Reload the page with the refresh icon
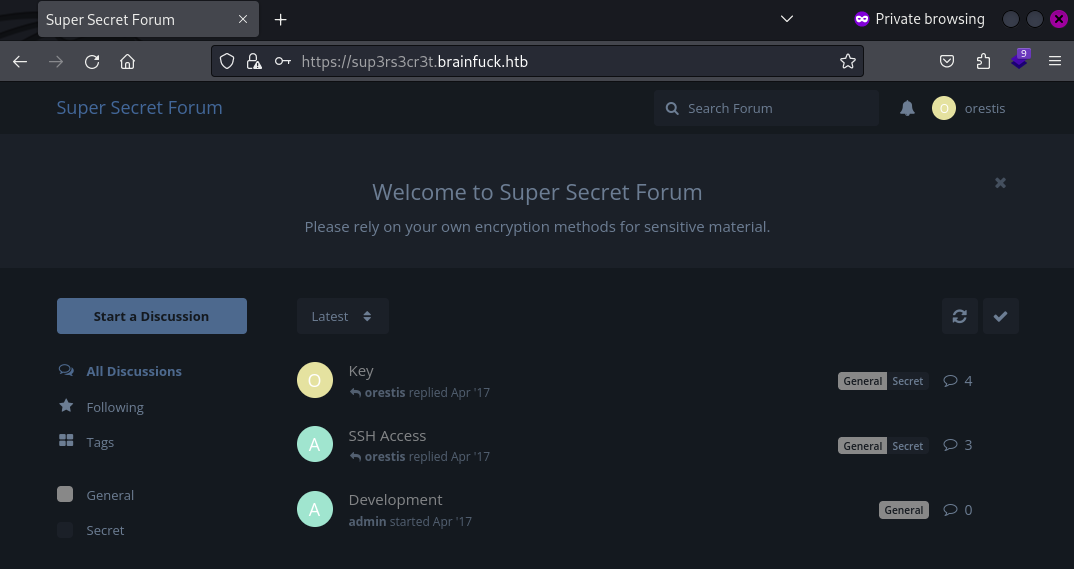Image resolution: width=1074 pixels, height=569 pixels. click(x=92, y=62)
